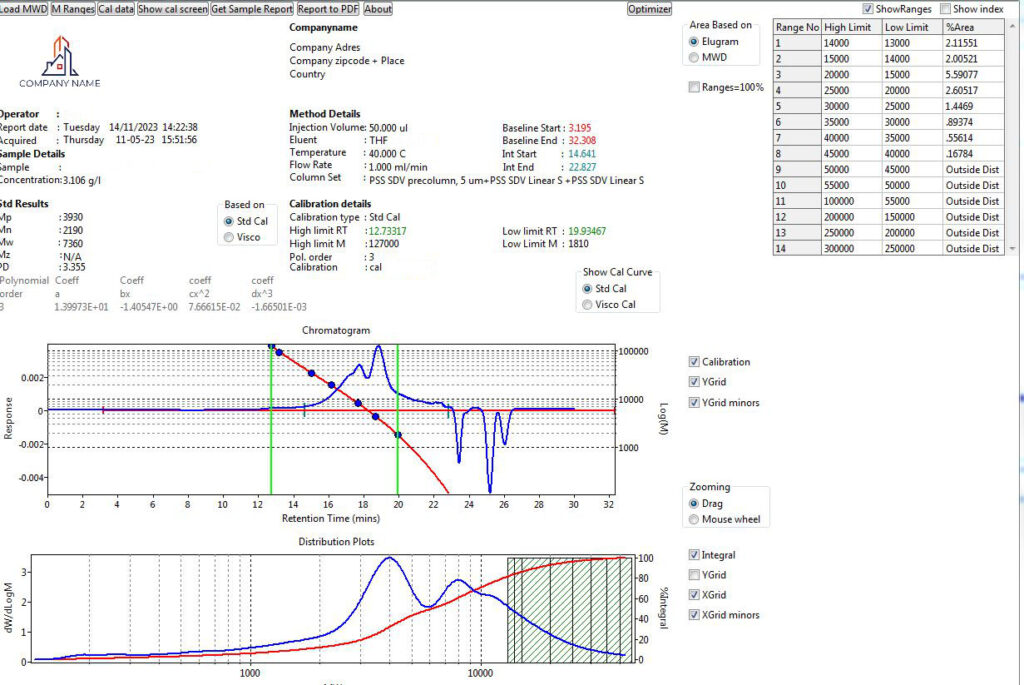Click Get Sample Report

coord(252,9)
